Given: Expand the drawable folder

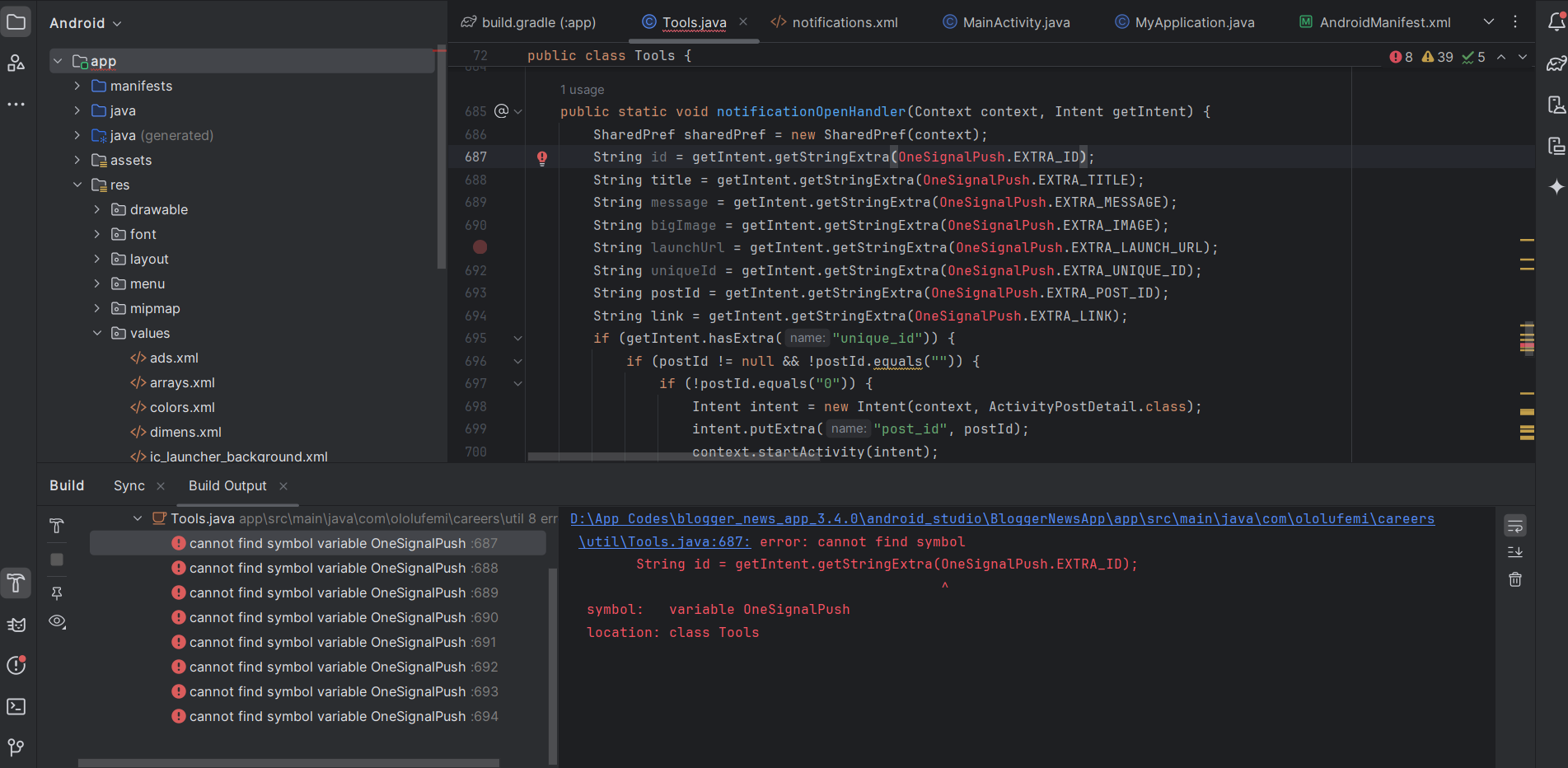Looking at the screenshot, I should tap(97, 209).
